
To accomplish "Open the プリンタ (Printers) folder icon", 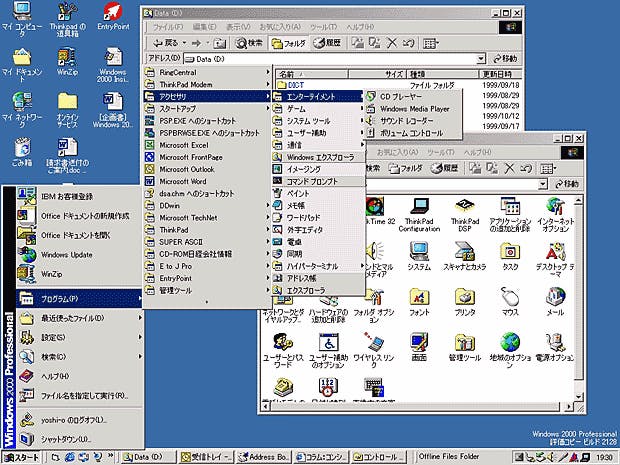I will coord(465,298).
